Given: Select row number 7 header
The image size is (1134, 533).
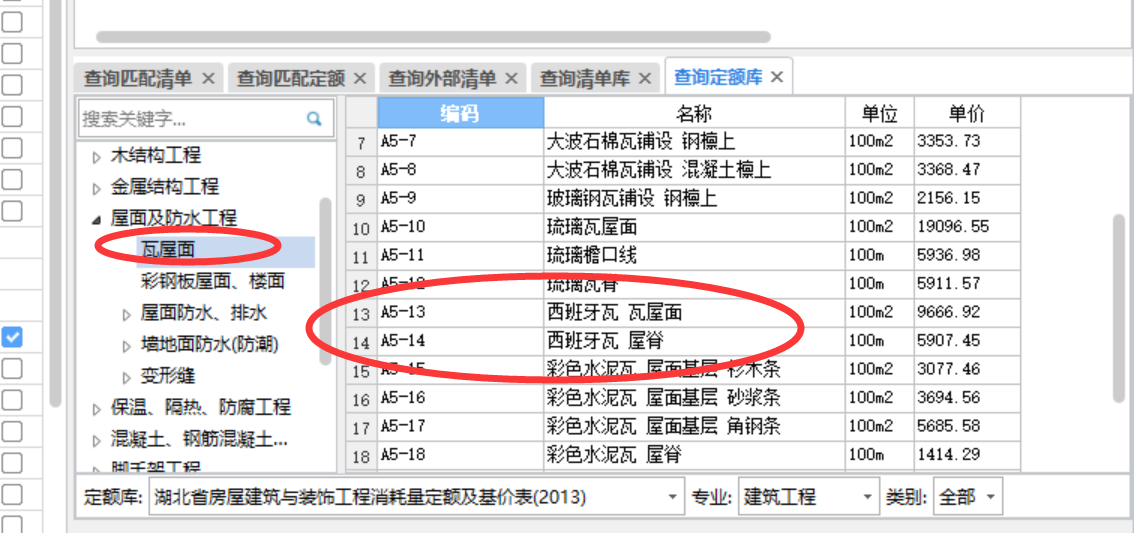Looking at the screenshot, I should [x=362, y=142].
